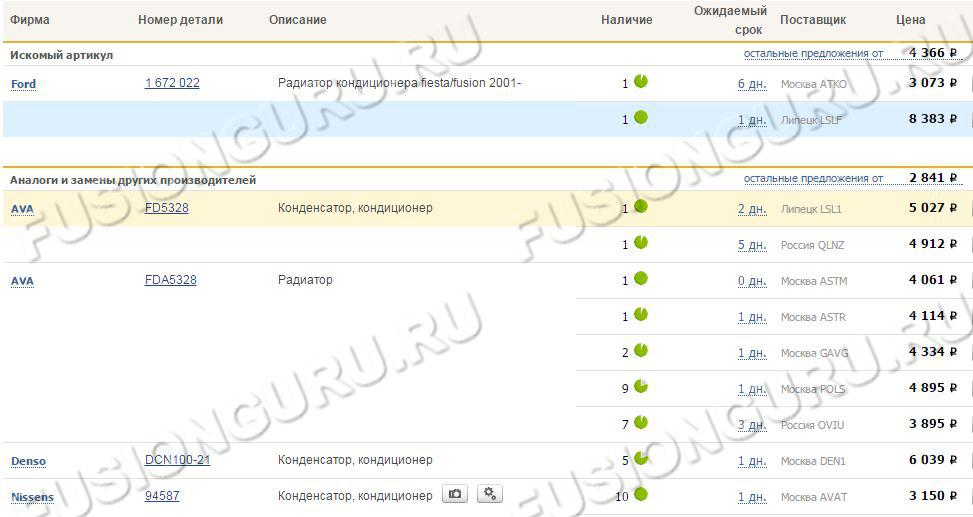This screenshot has width=973, height=517.
Task: Select price 4 912 ₽
Action: pos(933,244)
